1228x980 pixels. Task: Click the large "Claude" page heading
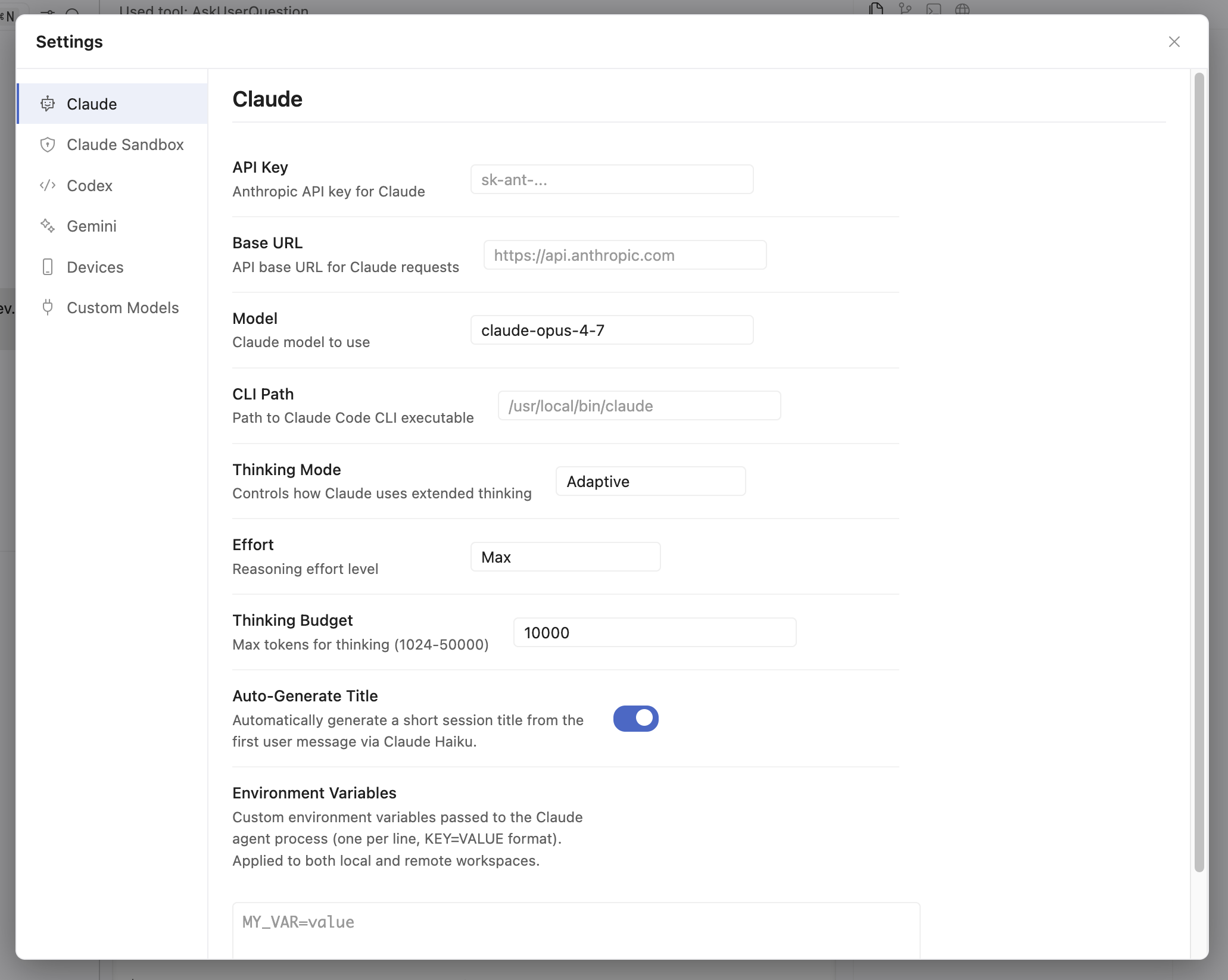pos(267,99)
